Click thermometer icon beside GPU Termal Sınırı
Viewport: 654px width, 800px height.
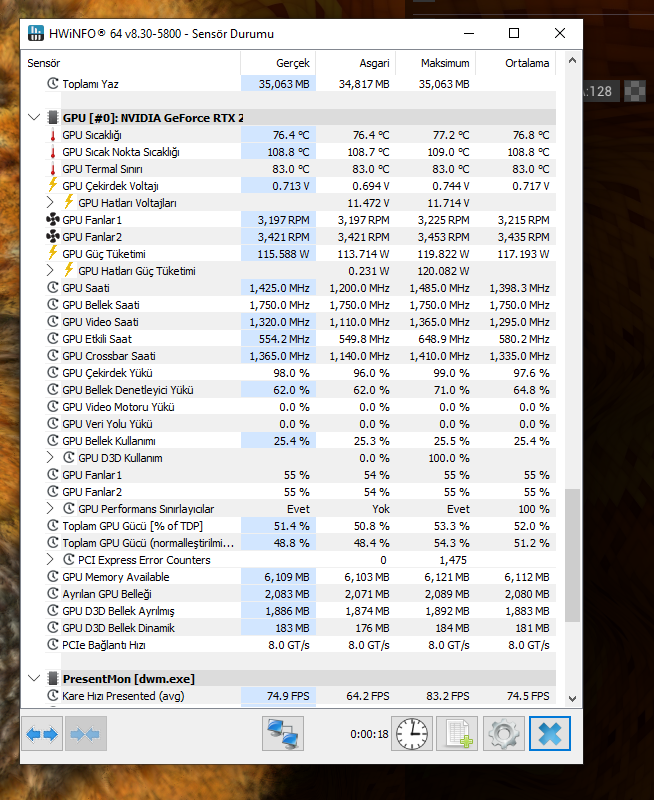(x=53, y=169)
